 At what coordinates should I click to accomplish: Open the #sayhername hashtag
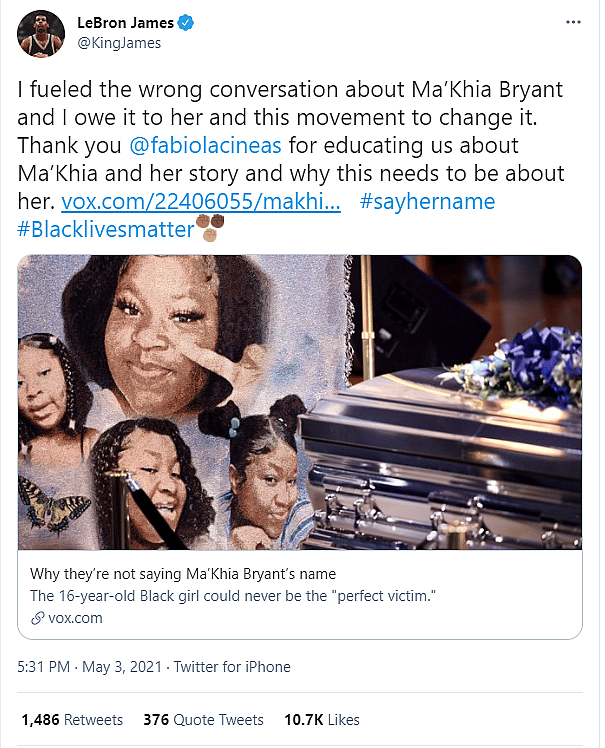coord(427,201)
